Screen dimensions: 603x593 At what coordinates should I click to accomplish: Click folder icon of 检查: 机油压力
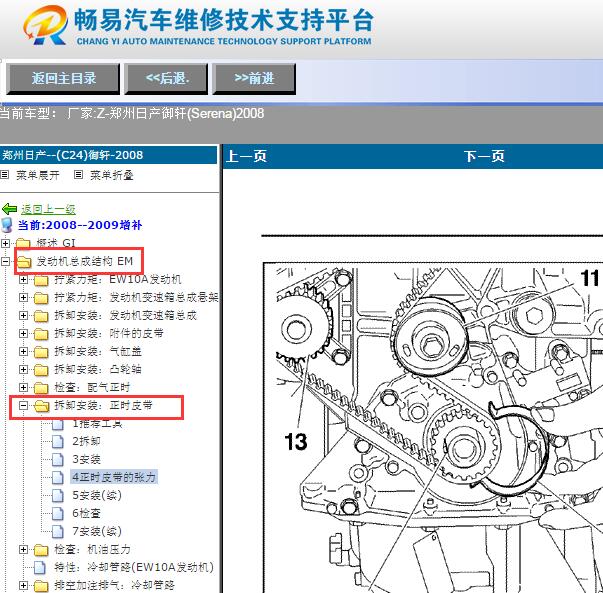click(x=41, y=550)
